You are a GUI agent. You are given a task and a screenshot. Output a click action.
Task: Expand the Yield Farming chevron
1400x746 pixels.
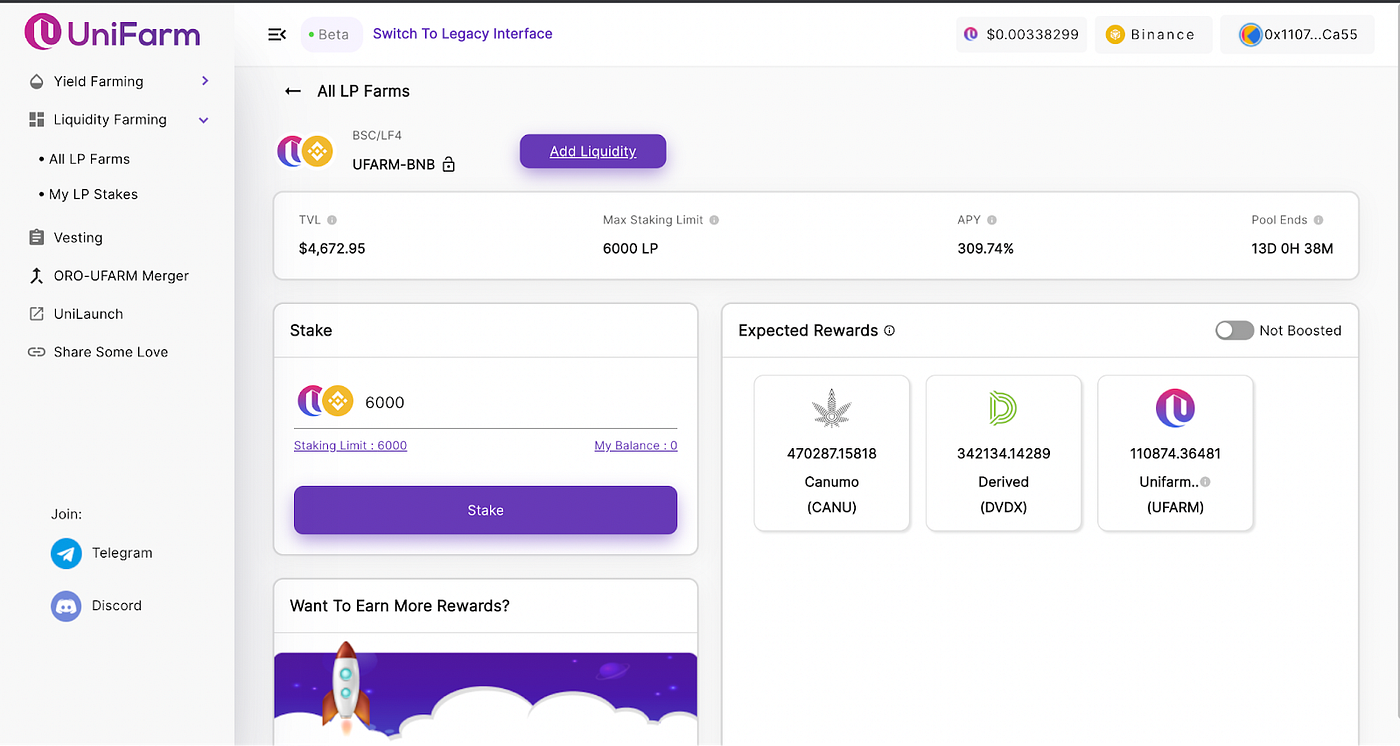coord(205,81)
